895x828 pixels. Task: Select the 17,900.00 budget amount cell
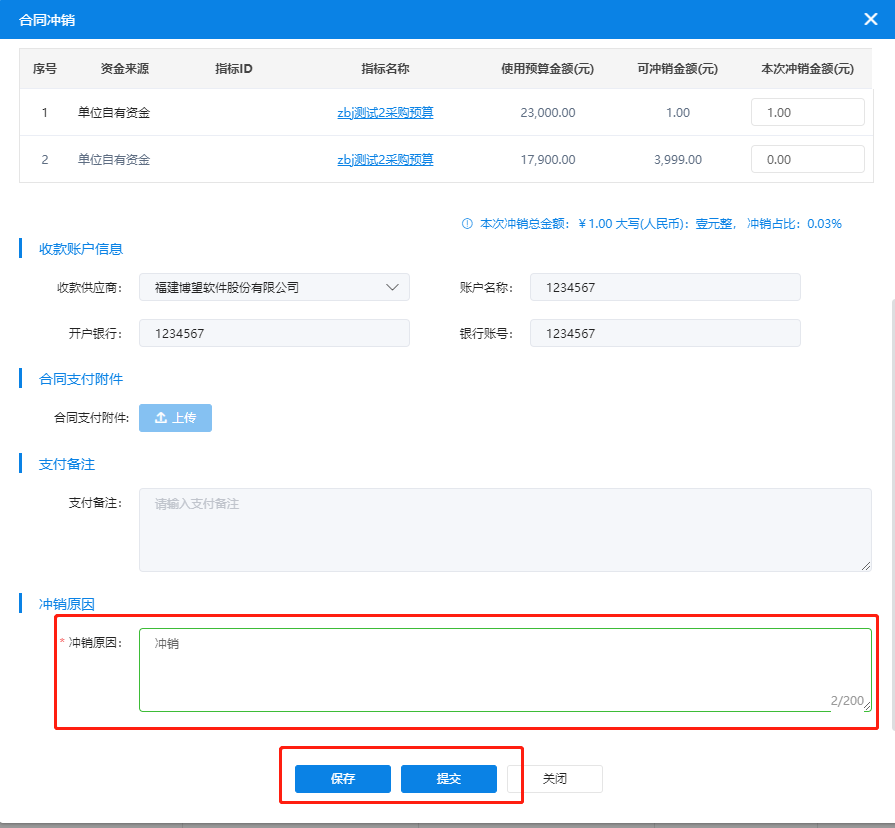tap(547, 159)
